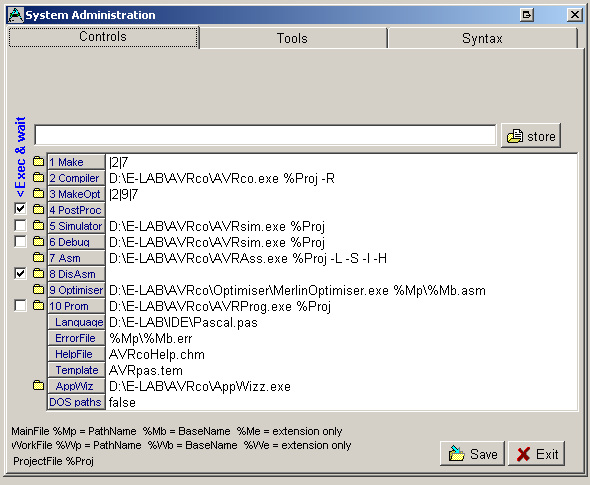
Task: Select the Language row label
Action: tap(76, 322)
